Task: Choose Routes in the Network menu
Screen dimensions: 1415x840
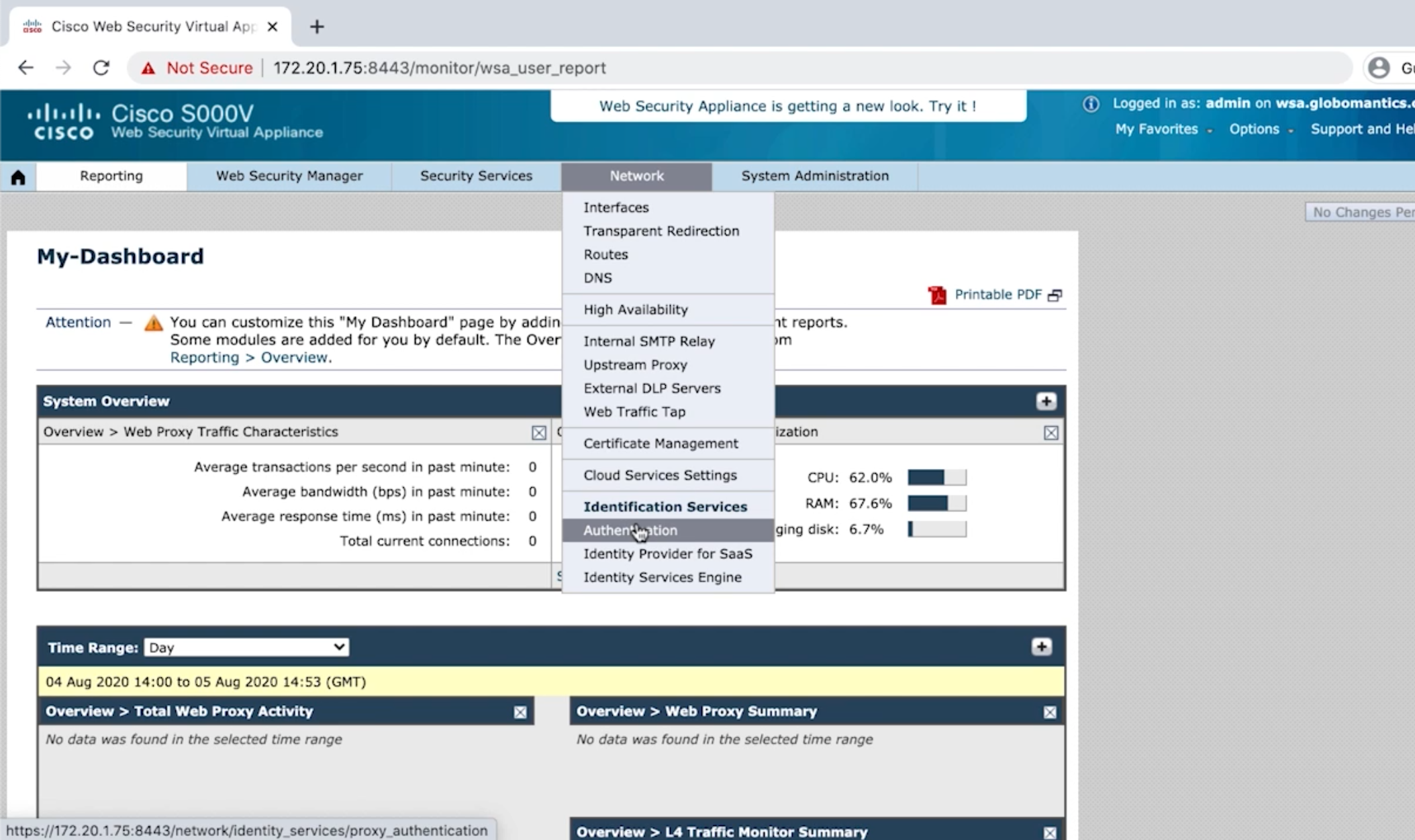Action: click(x=668, y=254)
